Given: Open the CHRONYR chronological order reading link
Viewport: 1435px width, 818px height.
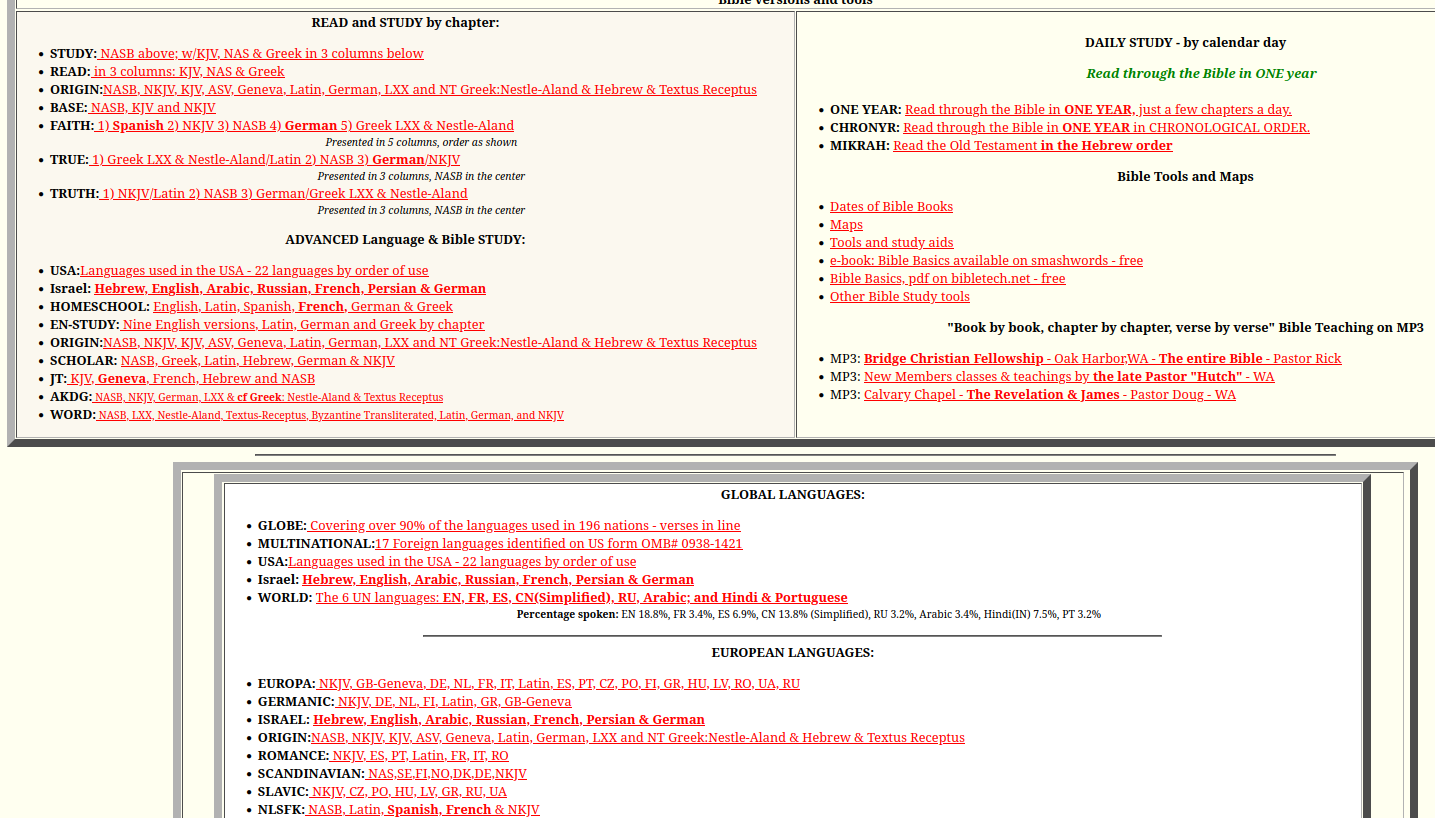Looking at the screenshot, I should click(x=1105, y=128).
